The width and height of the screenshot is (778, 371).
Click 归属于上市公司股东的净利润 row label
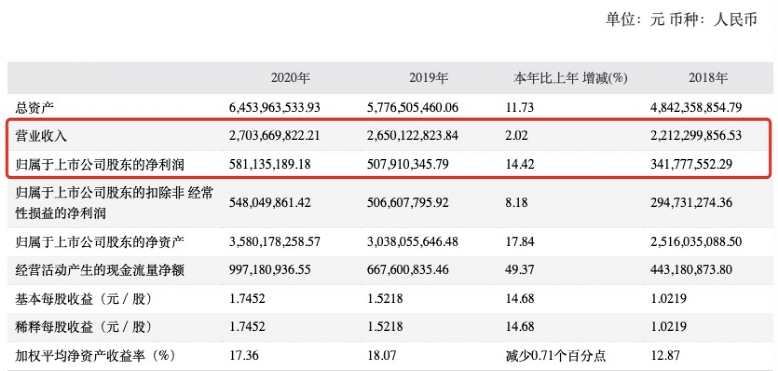coord(100,164)
